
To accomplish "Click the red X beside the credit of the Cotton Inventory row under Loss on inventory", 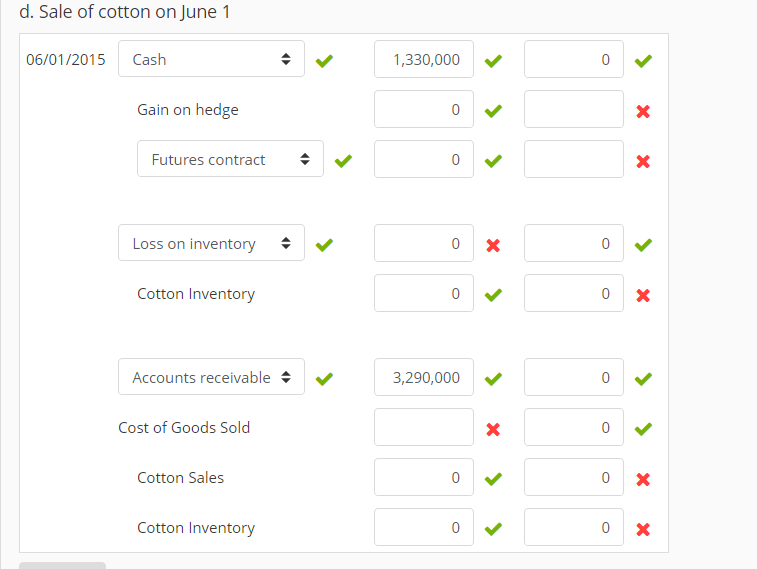I will click(x=643, y=295).
